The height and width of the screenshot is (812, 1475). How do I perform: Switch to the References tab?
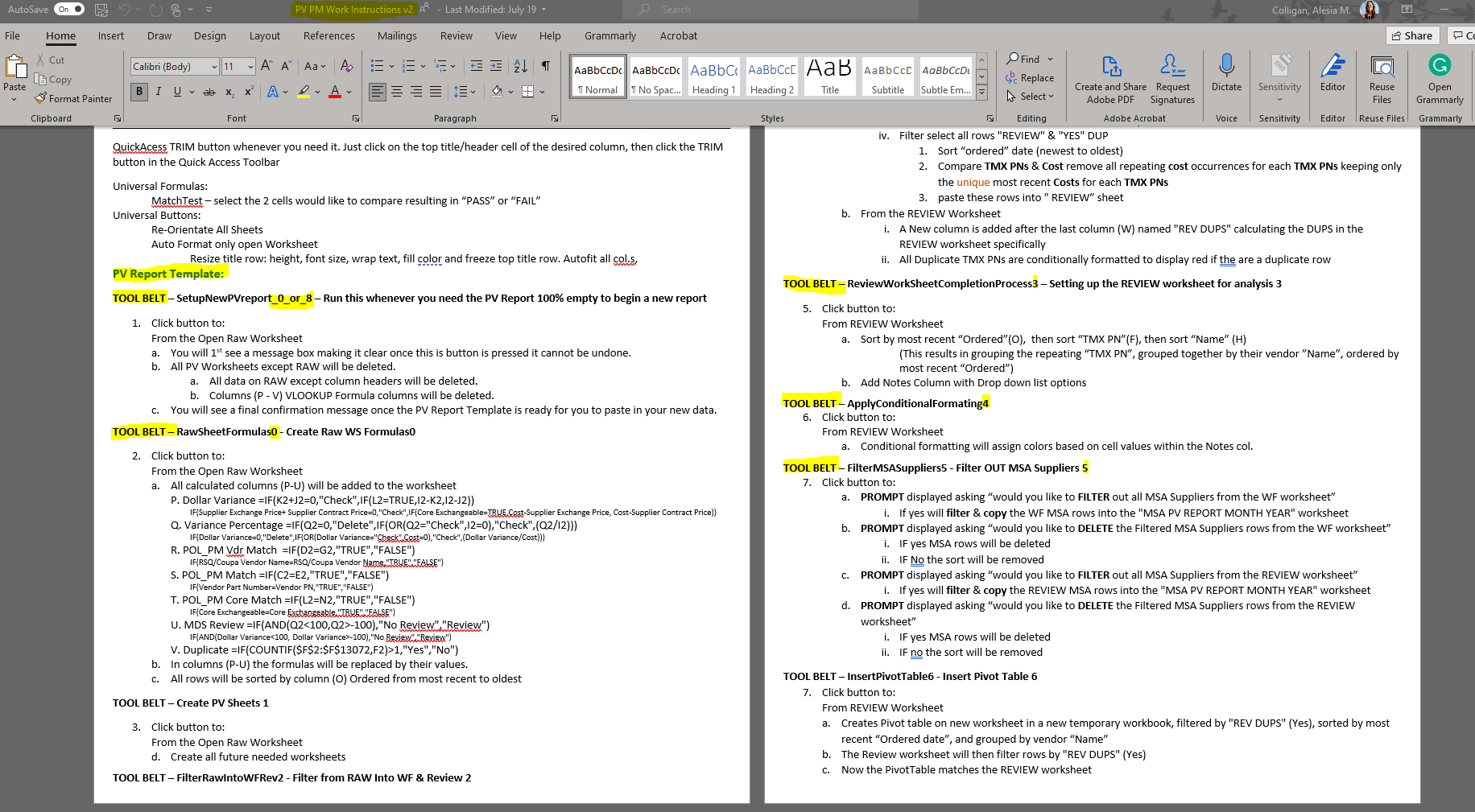[328, 36]
